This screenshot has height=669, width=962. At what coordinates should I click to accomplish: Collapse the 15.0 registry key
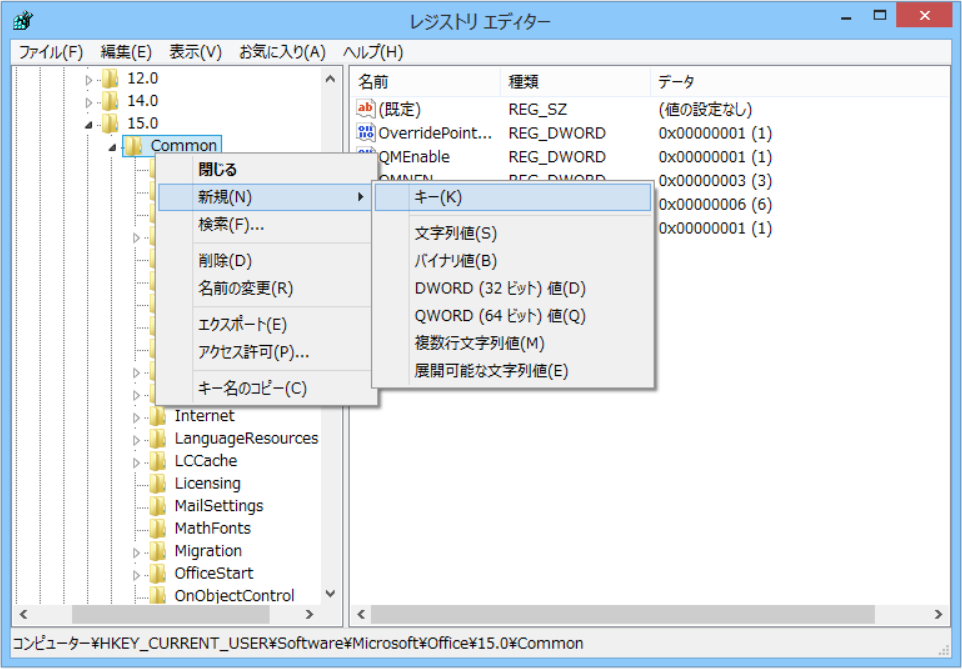click(89, 124)
